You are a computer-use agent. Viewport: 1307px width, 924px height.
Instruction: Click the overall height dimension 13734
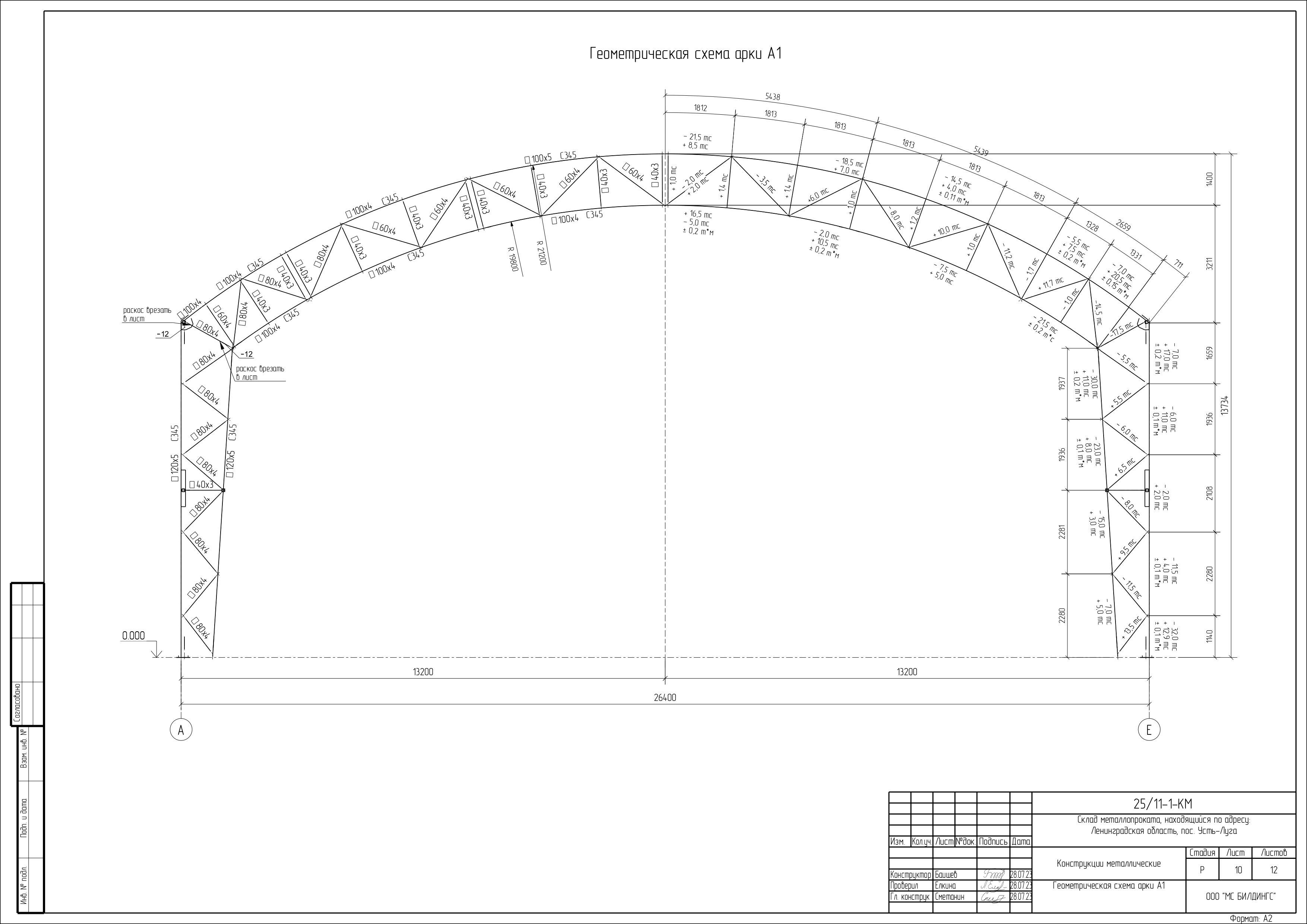coord(1224,405)
